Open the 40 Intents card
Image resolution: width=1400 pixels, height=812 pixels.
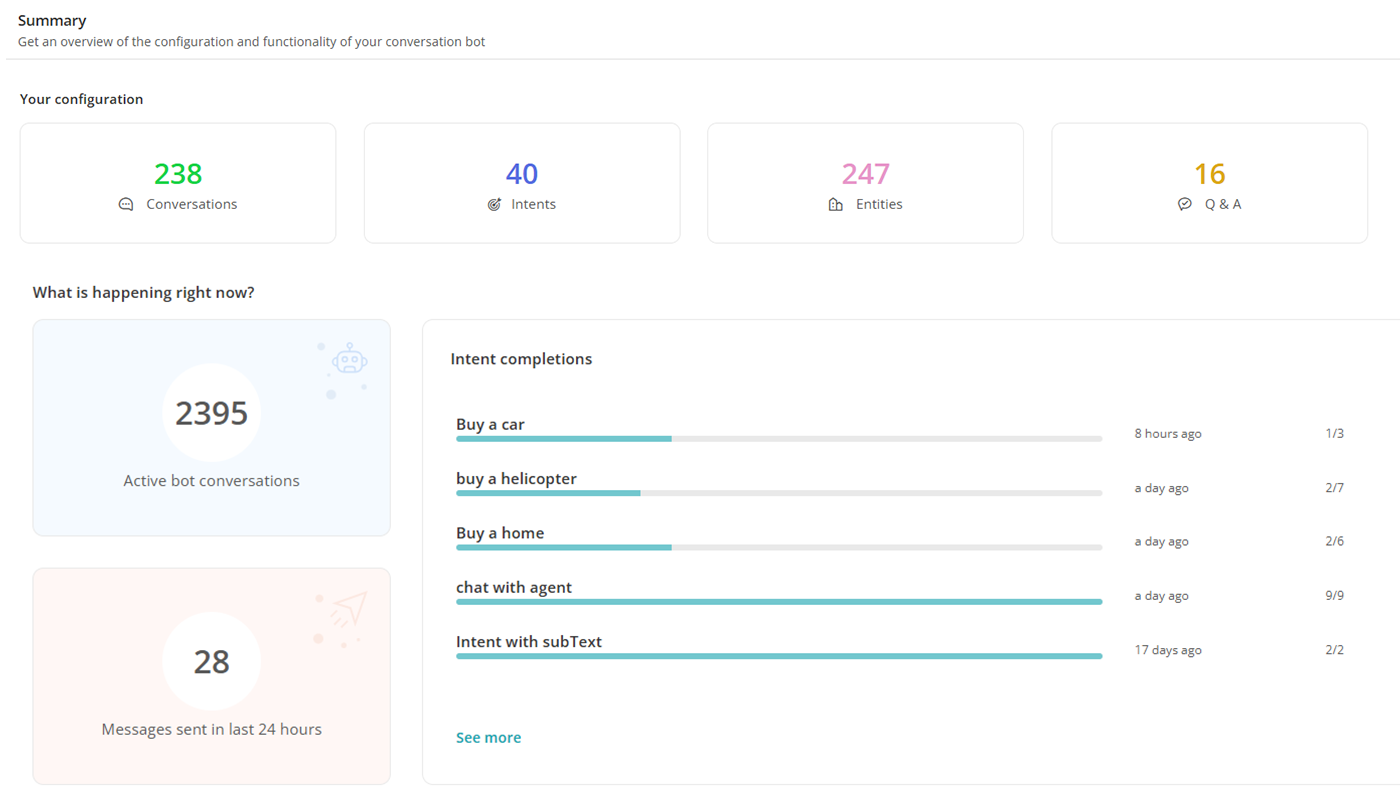pyautogui.click(x=522, y=183)
